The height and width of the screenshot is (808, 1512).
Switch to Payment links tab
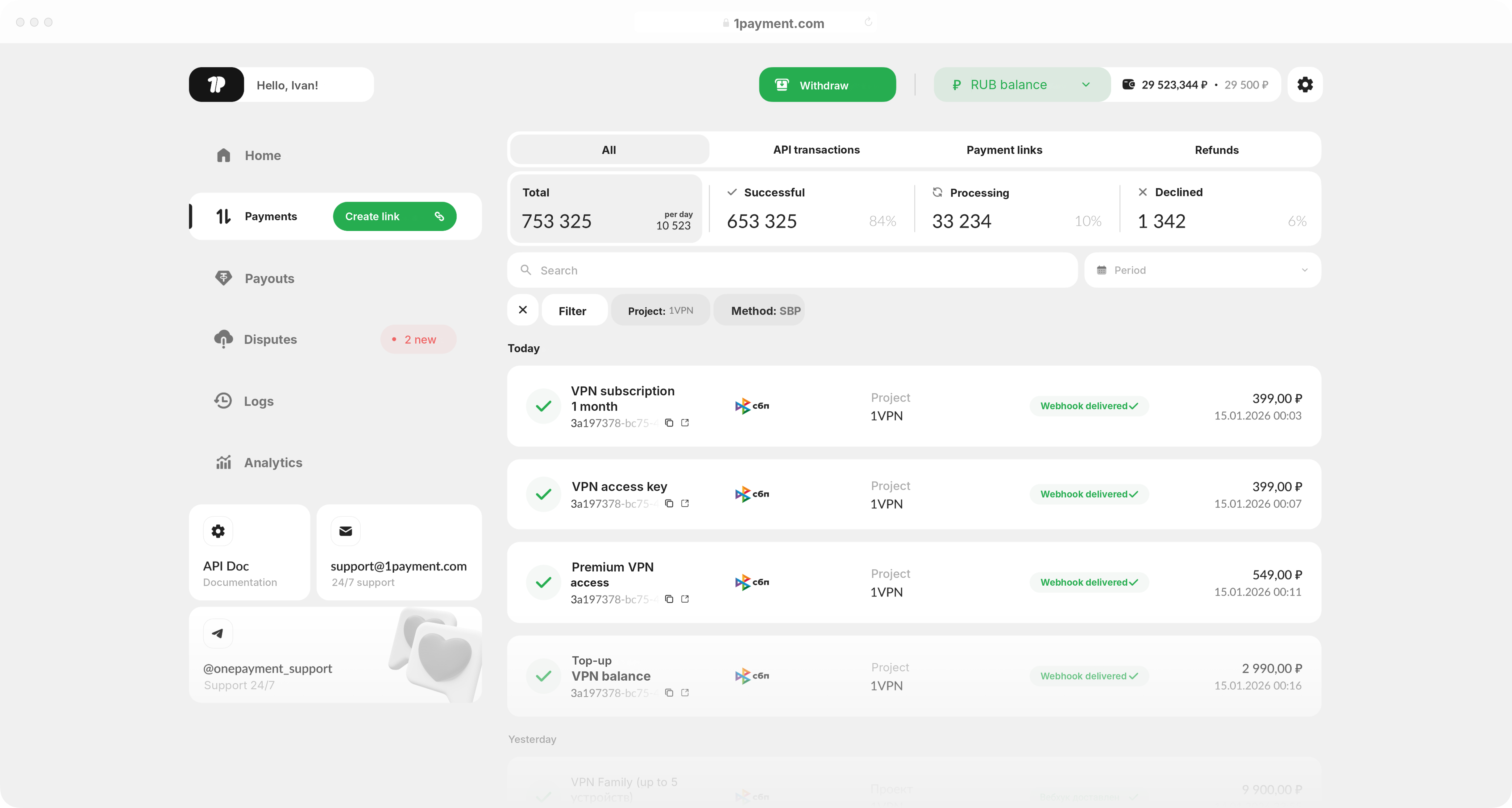tap(1004, 150)
